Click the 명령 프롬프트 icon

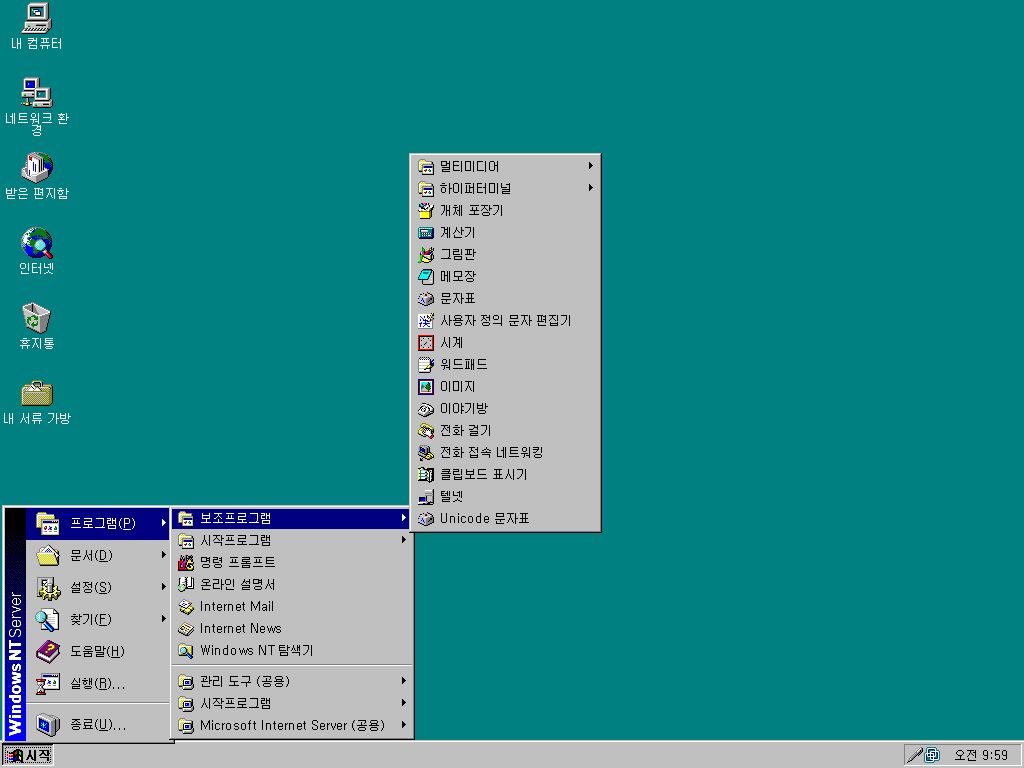coord(186,562)
